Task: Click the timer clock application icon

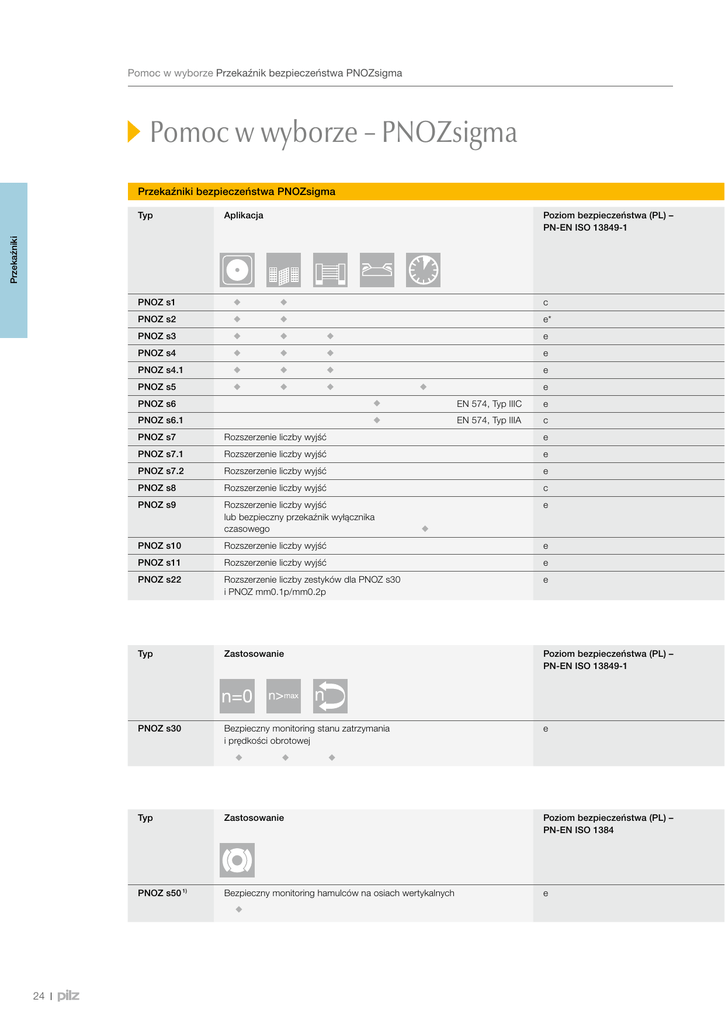Action: (x=423, y=270)
